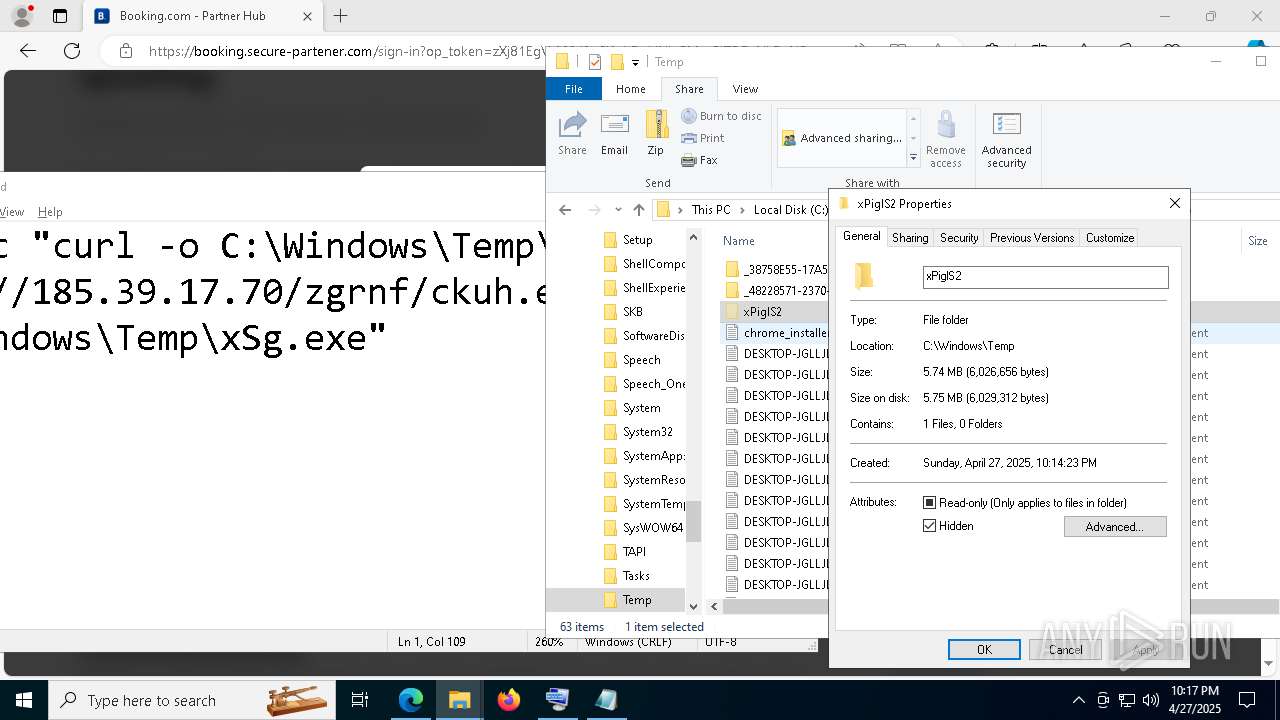Click the New folder quick access icon in Explorer title
Screen dimensions: 1280x720
tap(617, 62)
